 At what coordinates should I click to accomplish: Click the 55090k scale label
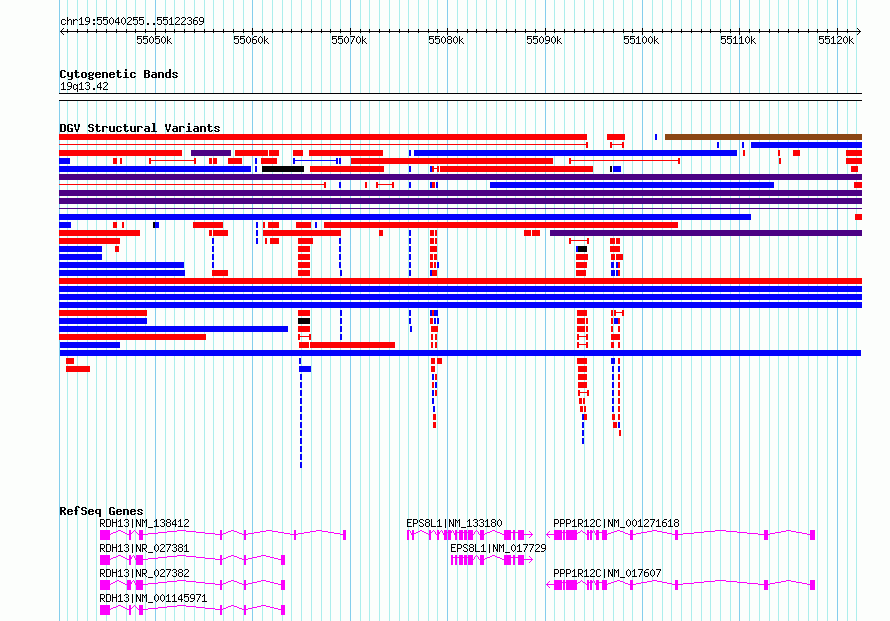tap(544, 40)
